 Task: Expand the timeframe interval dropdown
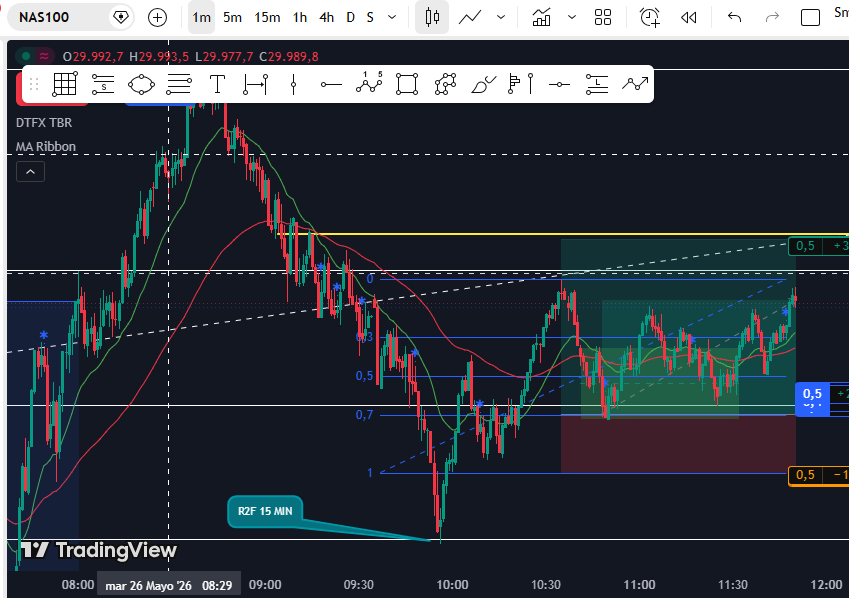tap(392, 17)
